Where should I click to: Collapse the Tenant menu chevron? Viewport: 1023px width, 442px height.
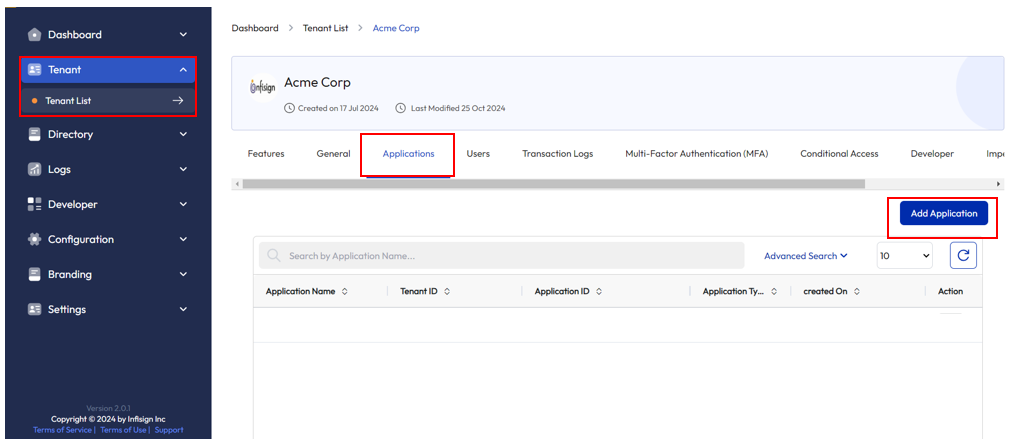(x=183, y=70)
